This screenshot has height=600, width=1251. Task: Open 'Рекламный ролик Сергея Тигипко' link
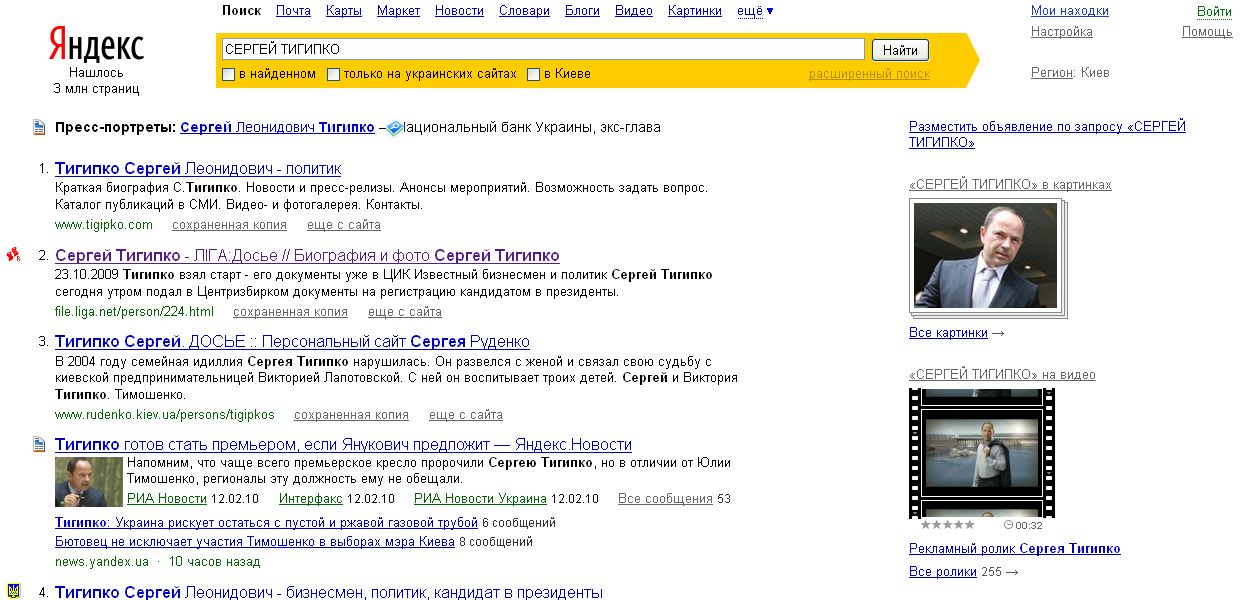1015,549
